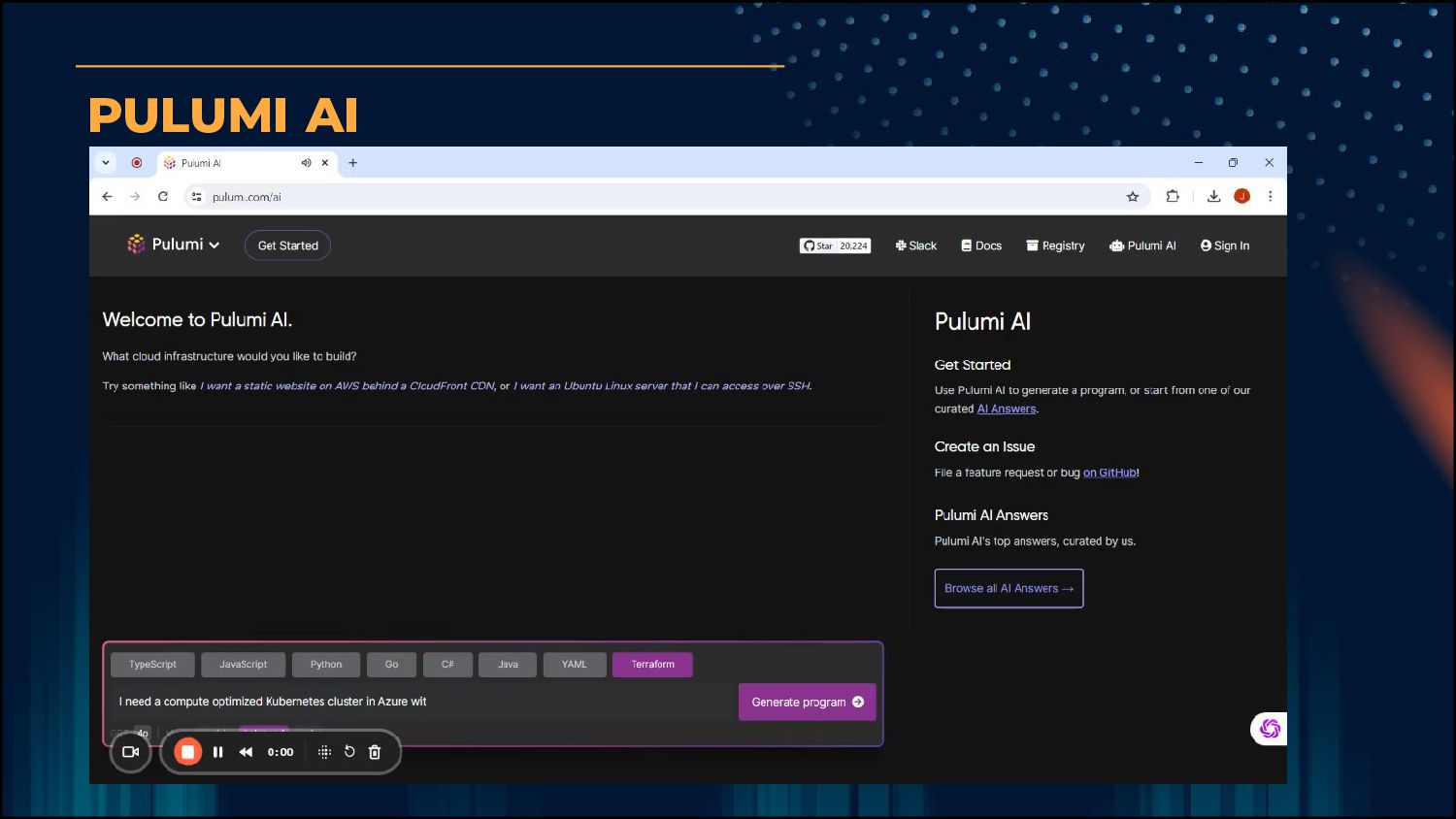Select the YAML language button
The width and height of the screenshot is (1456, 819).
[575, 665]
